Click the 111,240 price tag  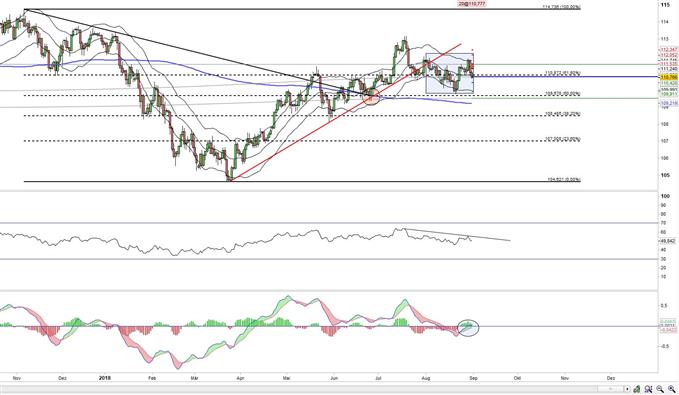pyautogui.click(x=668, y=69)
